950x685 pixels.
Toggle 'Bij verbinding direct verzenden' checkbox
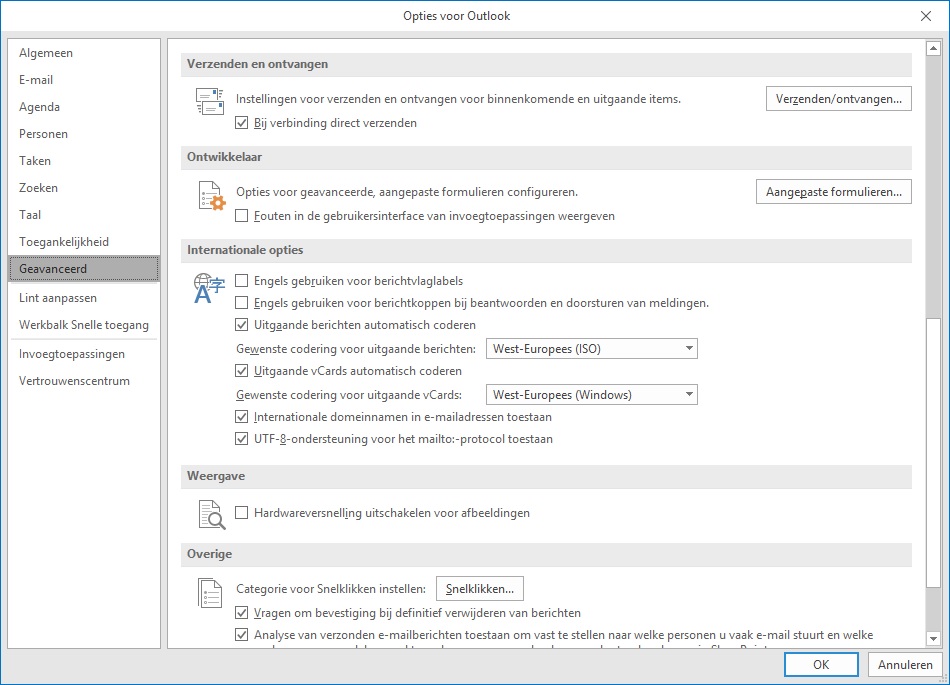pos(242,123)
